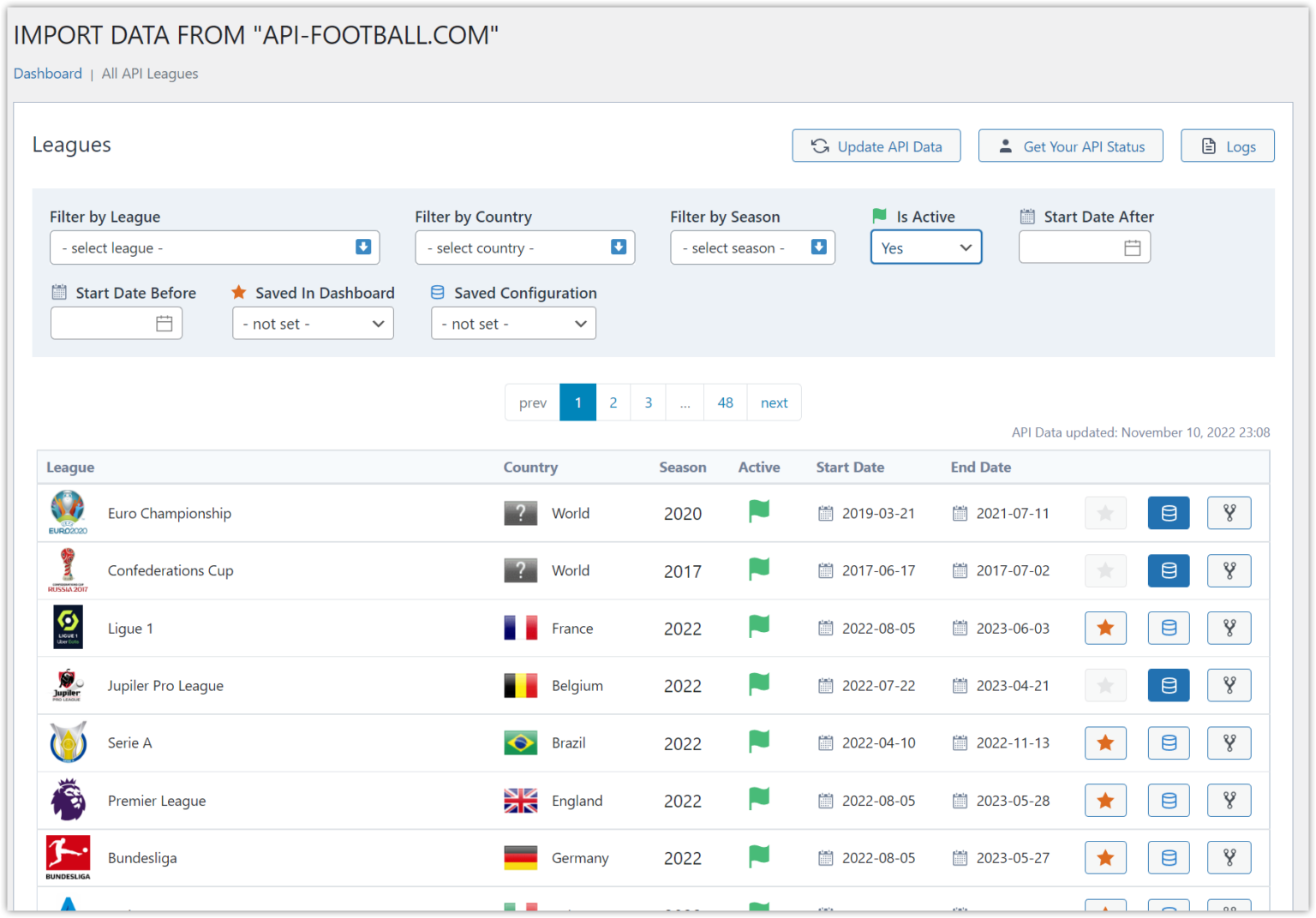The width and height of the screenshot is (1316, 918).
Task: Save Euro Championship to dashboard via star icon
Action: (1105, 512)
